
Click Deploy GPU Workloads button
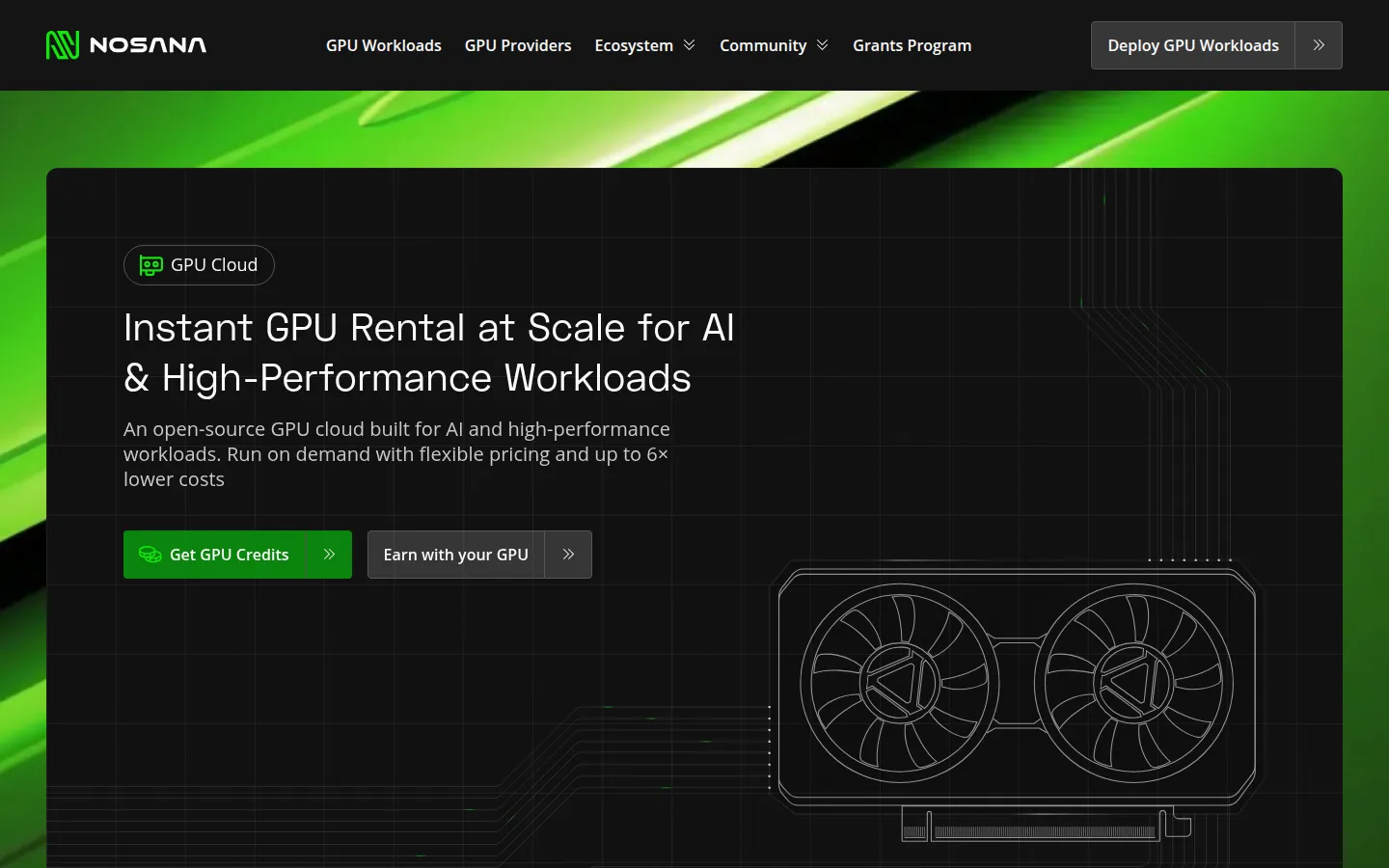(x=1216, y=45)
